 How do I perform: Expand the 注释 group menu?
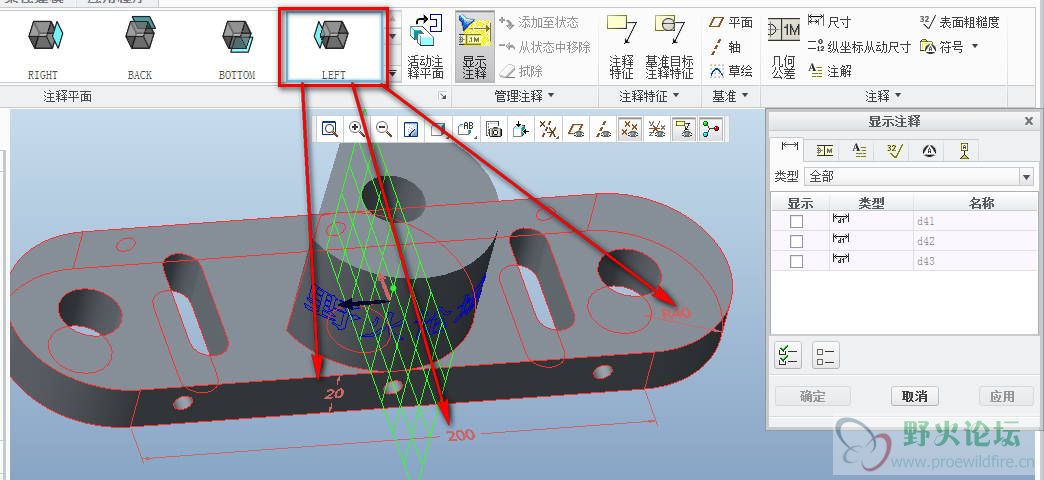click(884, 97)
